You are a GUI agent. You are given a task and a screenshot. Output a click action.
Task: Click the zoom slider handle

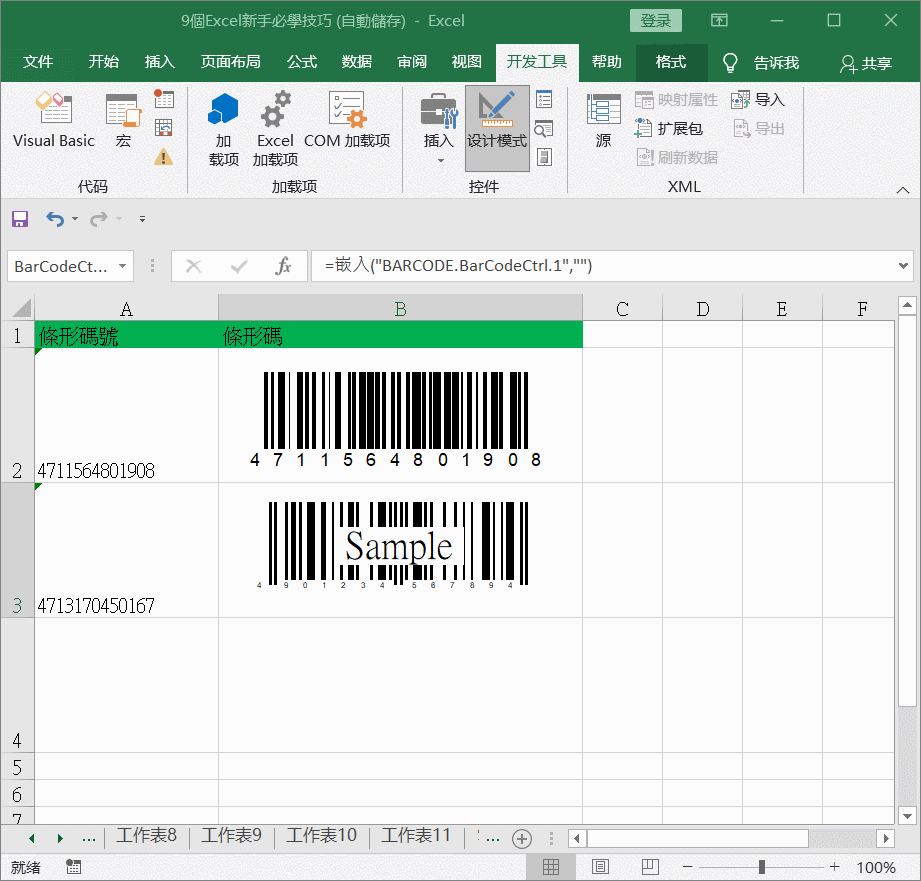(x=761, y=867)
